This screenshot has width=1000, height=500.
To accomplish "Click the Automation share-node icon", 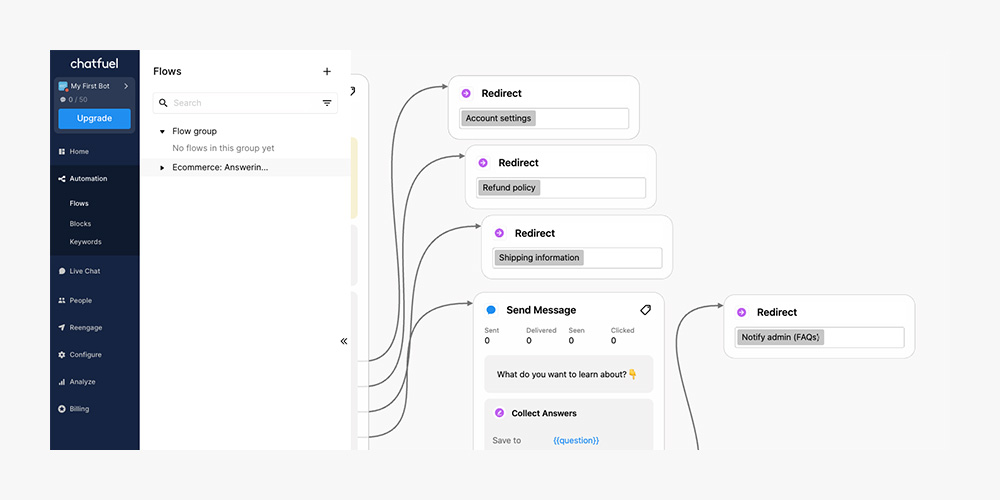I will point(62,179).
